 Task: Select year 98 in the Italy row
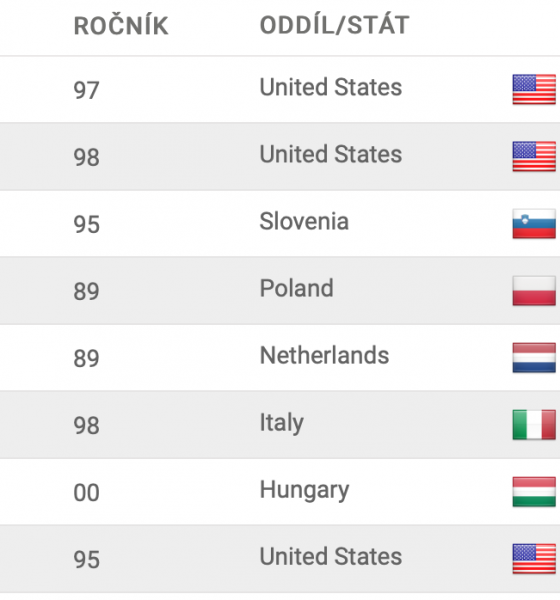click(87, 426)
